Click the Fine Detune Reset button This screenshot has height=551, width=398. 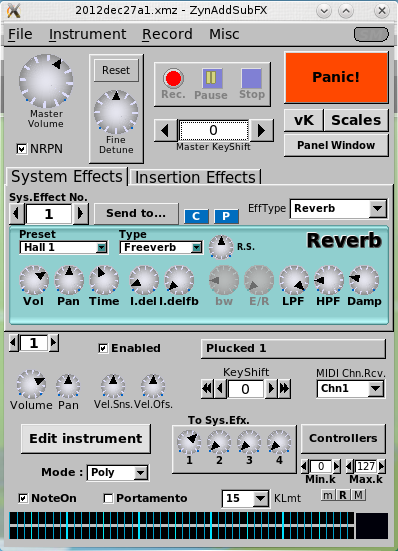click(x=116, y=70)
